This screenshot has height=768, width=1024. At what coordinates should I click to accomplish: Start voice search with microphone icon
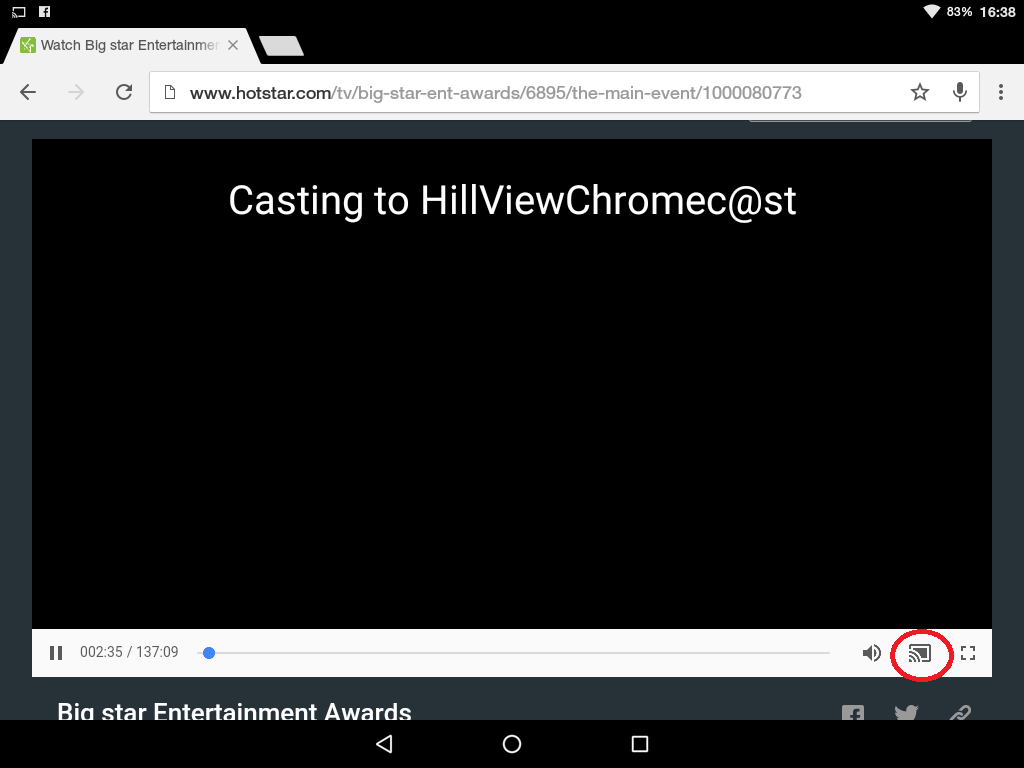click(x=959, y=92)
